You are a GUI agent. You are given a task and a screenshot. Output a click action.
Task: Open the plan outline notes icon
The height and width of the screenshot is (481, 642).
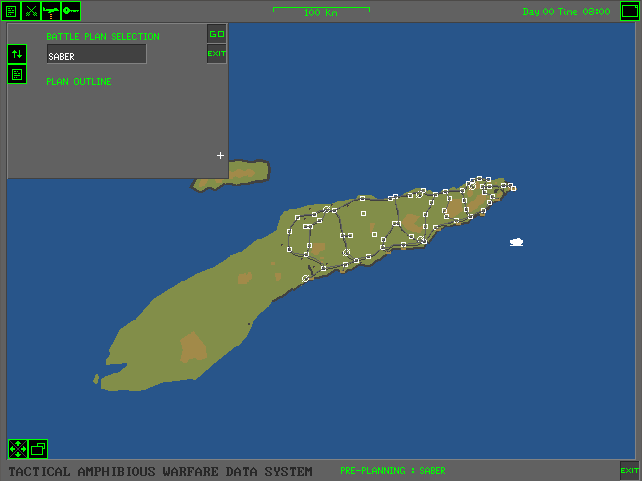(17, 74)
